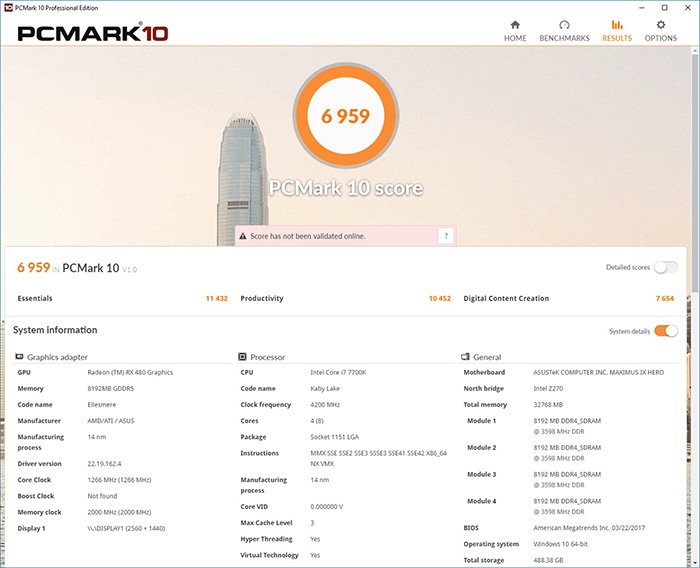Click the Module 4 memory entry
The width and height of the screenshot is (700, 568).
(567, 506)
